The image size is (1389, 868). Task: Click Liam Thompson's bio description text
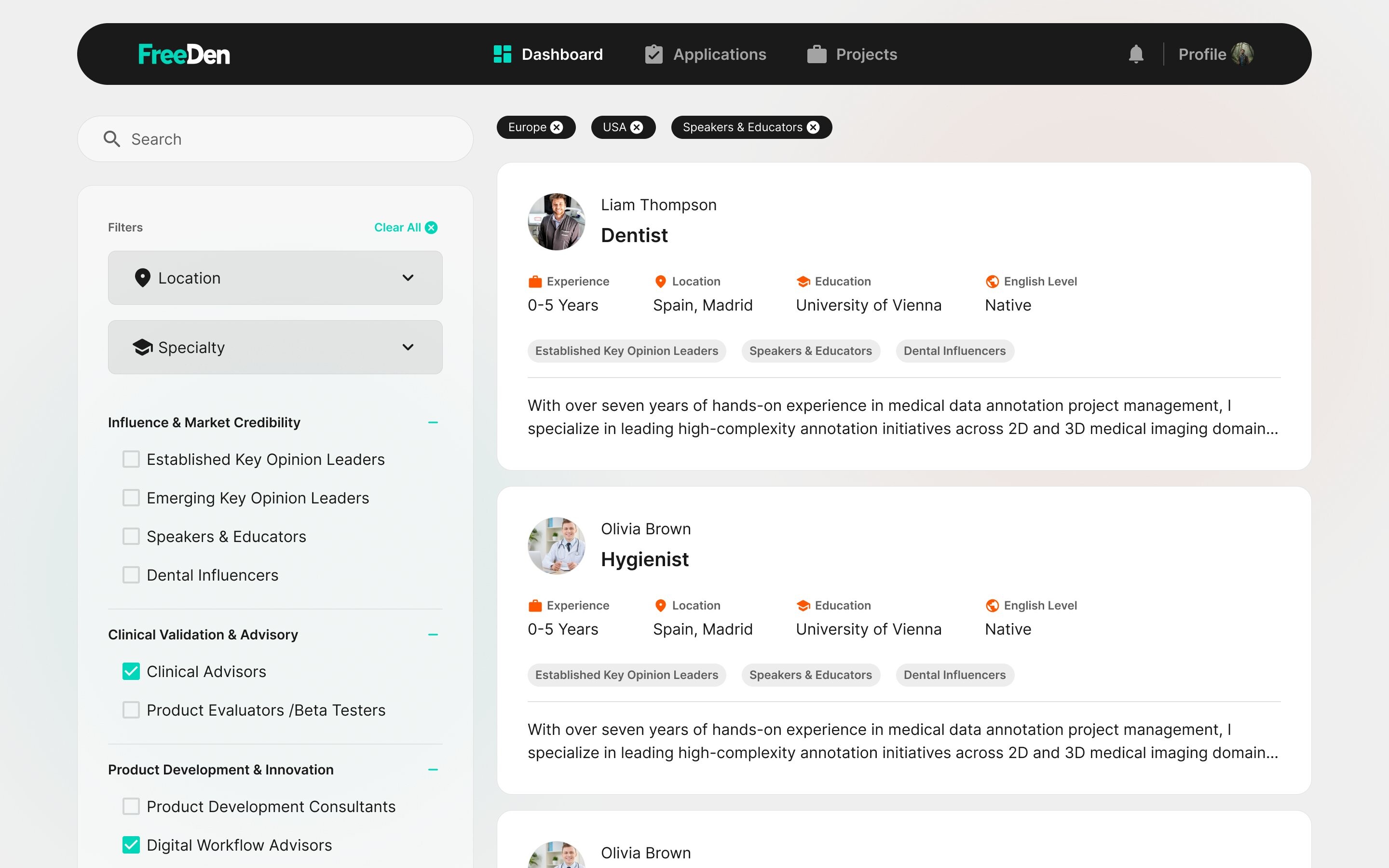tap(903, 417)
